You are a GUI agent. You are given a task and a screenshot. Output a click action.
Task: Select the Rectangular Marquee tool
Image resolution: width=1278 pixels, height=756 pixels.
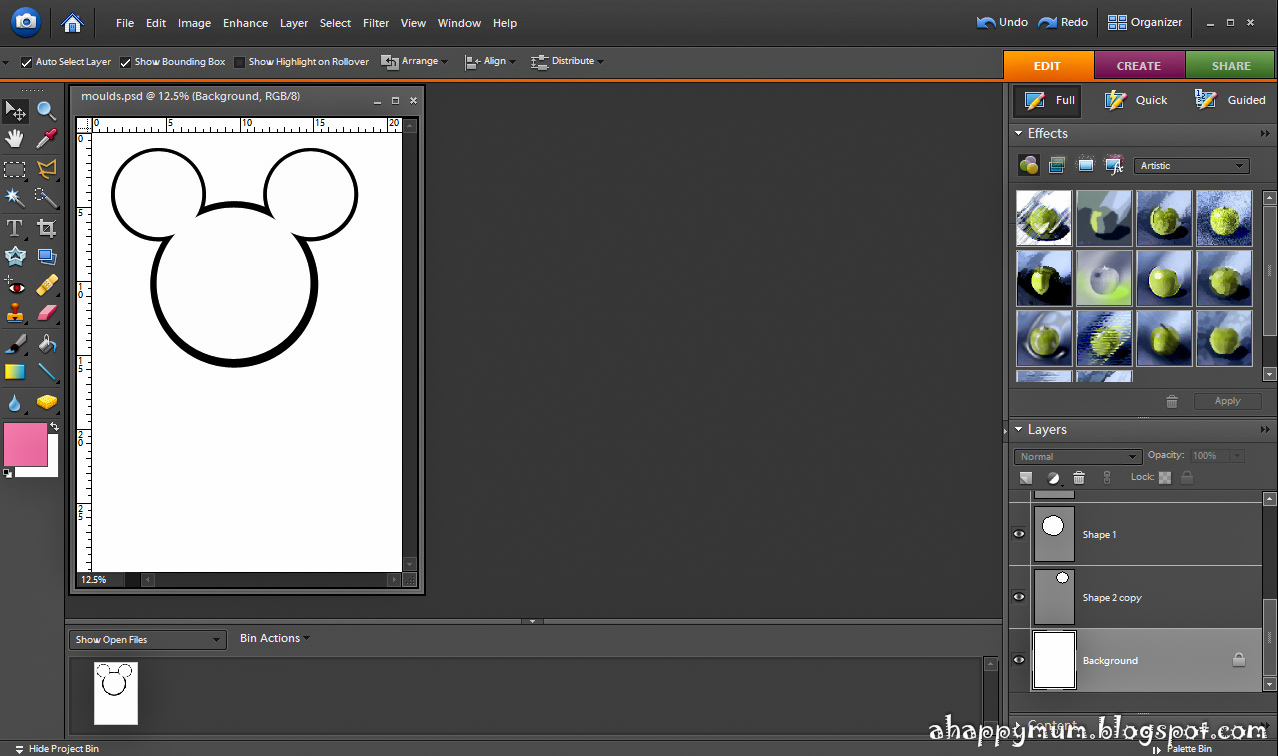[15, 169]
